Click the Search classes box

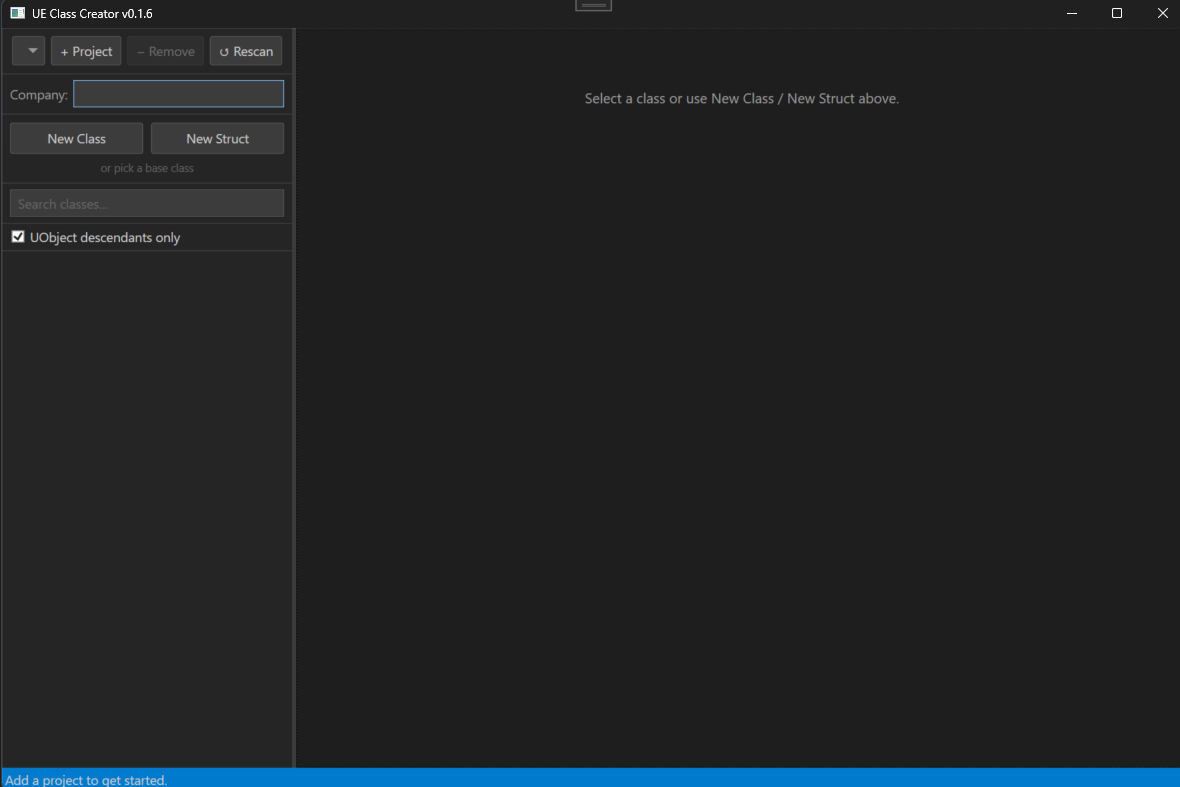[x=147, y=204]
